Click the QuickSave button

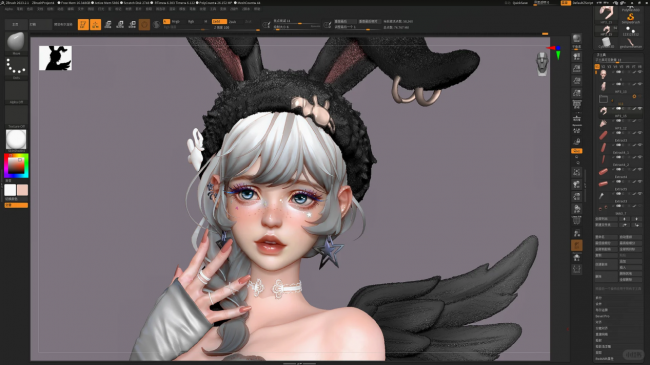pyautogui.click(x=520, y=3)
